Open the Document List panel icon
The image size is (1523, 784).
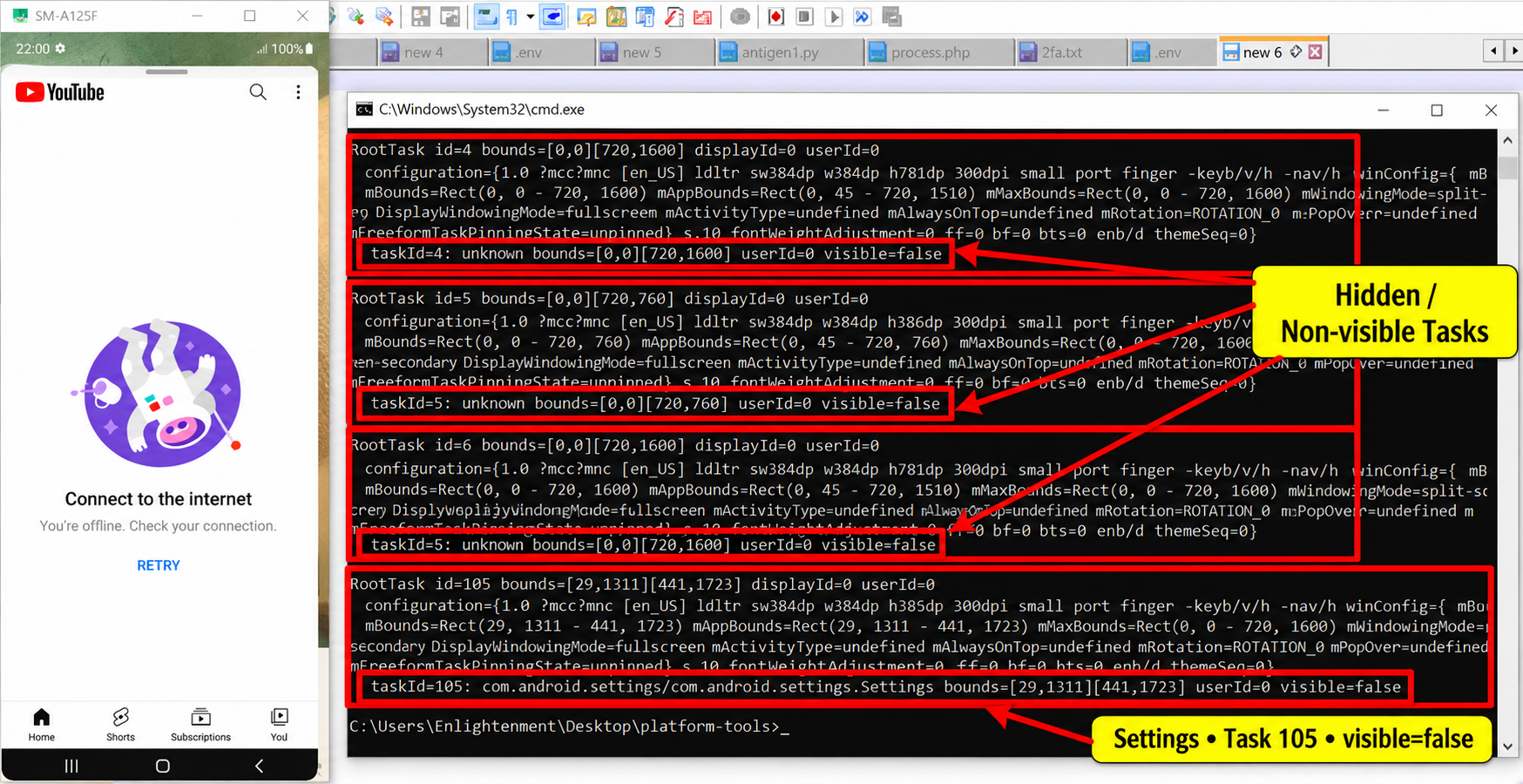pyautogui.click(x=645, y=17)
